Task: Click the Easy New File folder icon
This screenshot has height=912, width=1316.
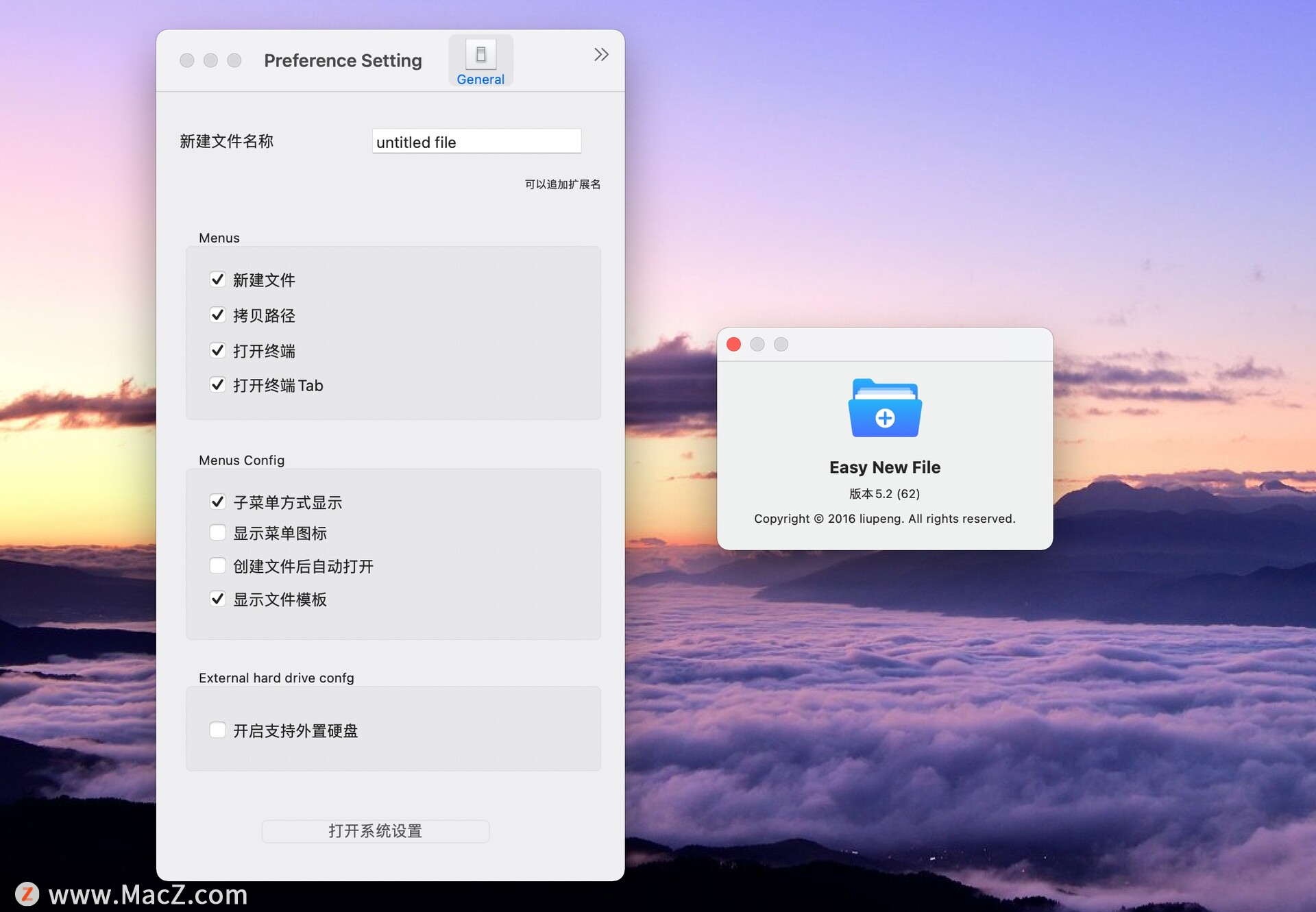Action: coord(885,408)
